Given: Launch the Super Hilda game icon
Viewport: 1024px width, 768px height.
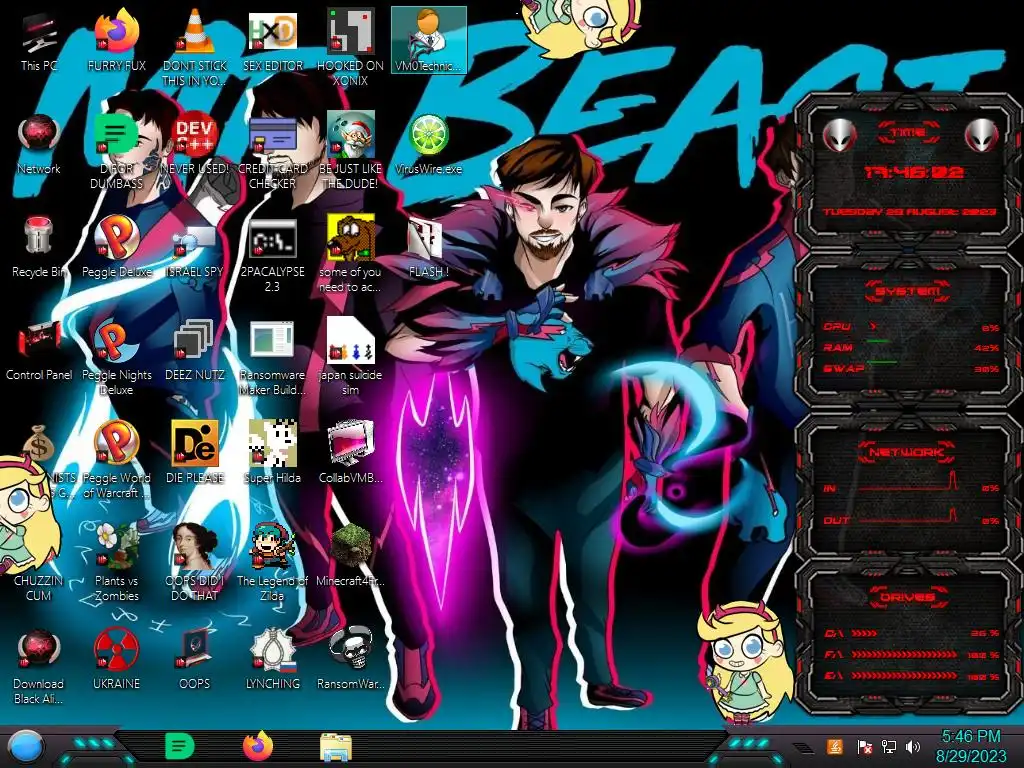Looking at the screenshot, I should tap(272, 443).
